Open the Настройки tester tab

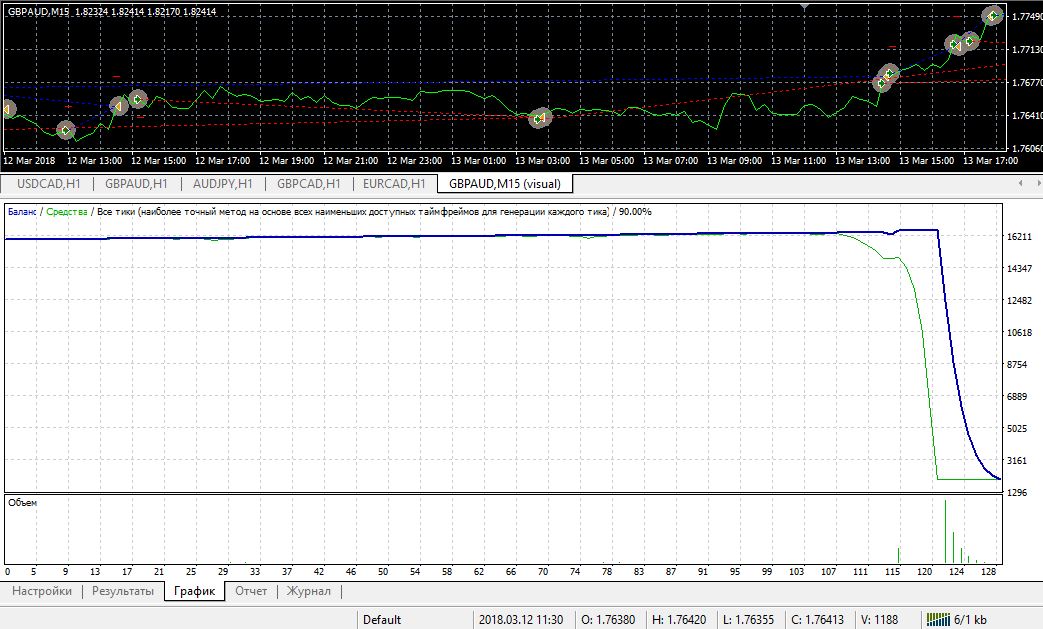pyautogui.click(x=42, y=591)
